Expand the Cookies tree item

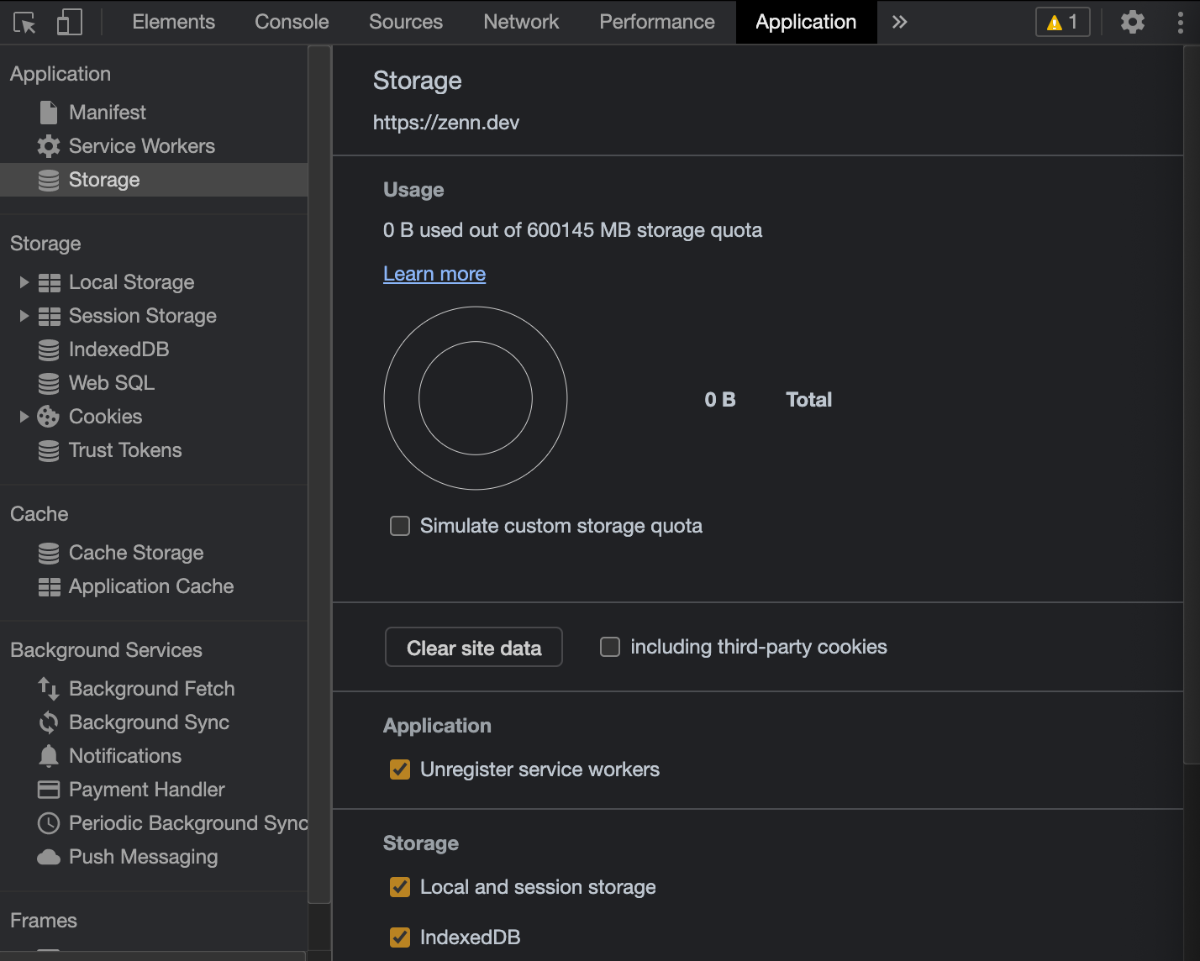[24, 417]
